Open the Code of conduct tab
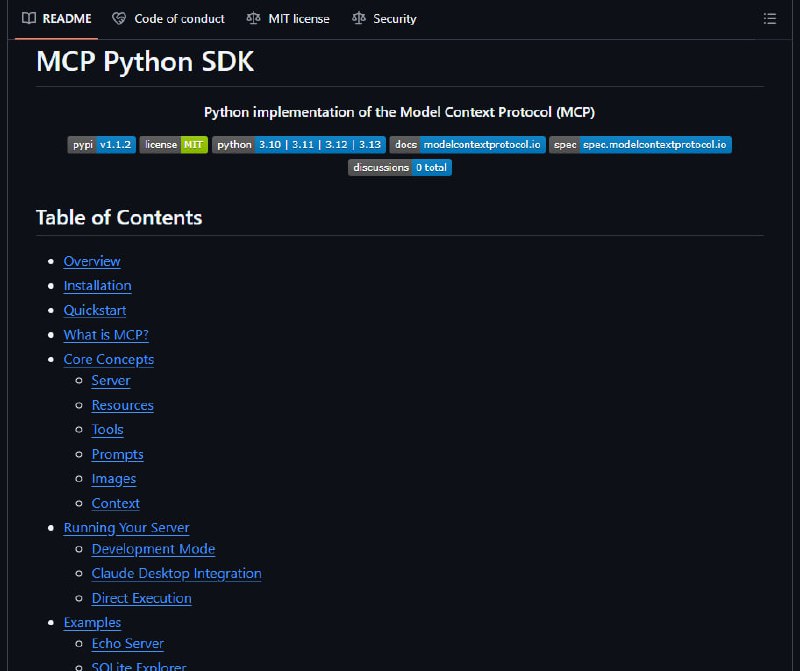The height and width of the screenshot is (671, 800). tap(168, 19)
